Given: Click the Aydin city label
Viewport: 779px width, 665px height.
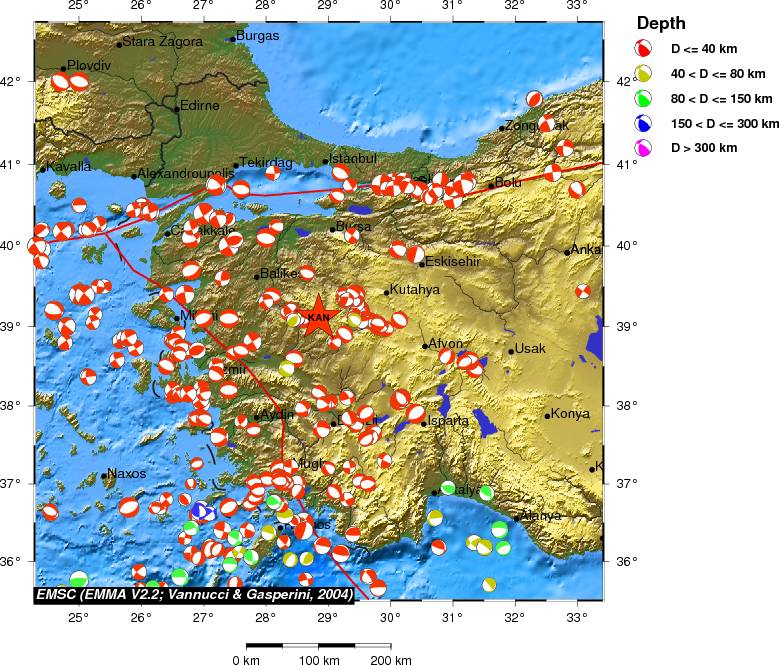Looking at the screenshot, I should (277, 415).
